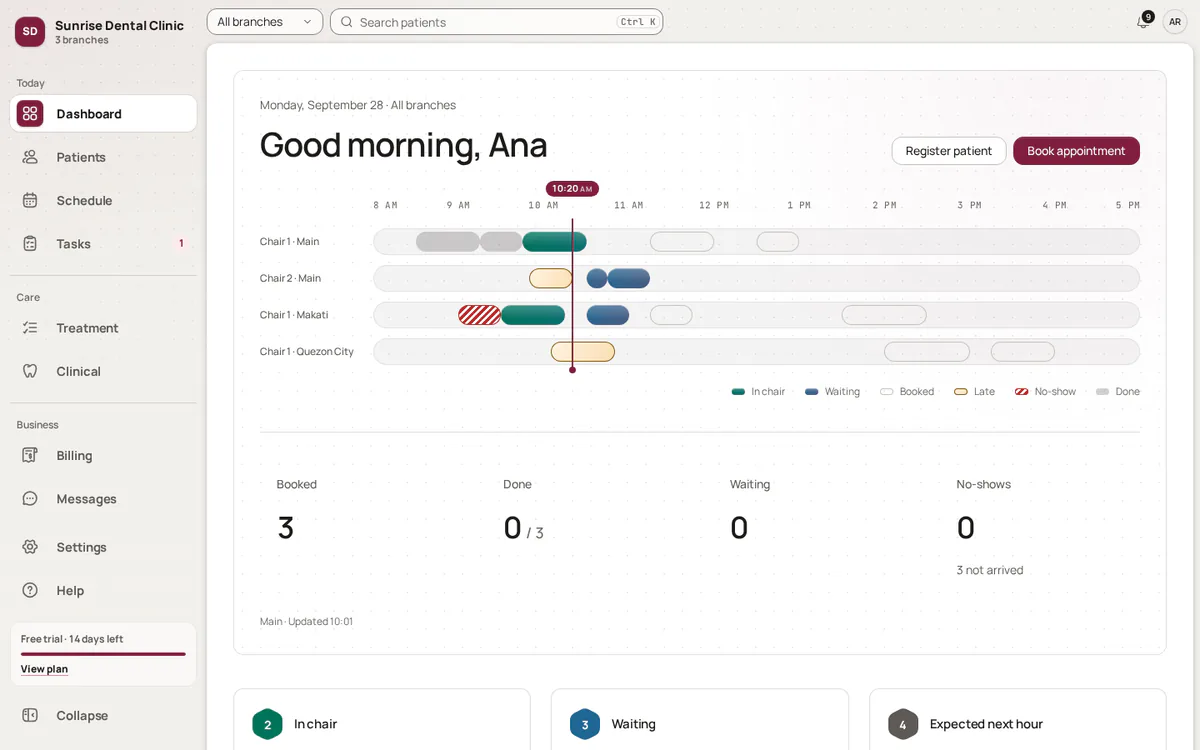
Task: Click the 'Done' stat label
Action: click(x=517, y=484)
